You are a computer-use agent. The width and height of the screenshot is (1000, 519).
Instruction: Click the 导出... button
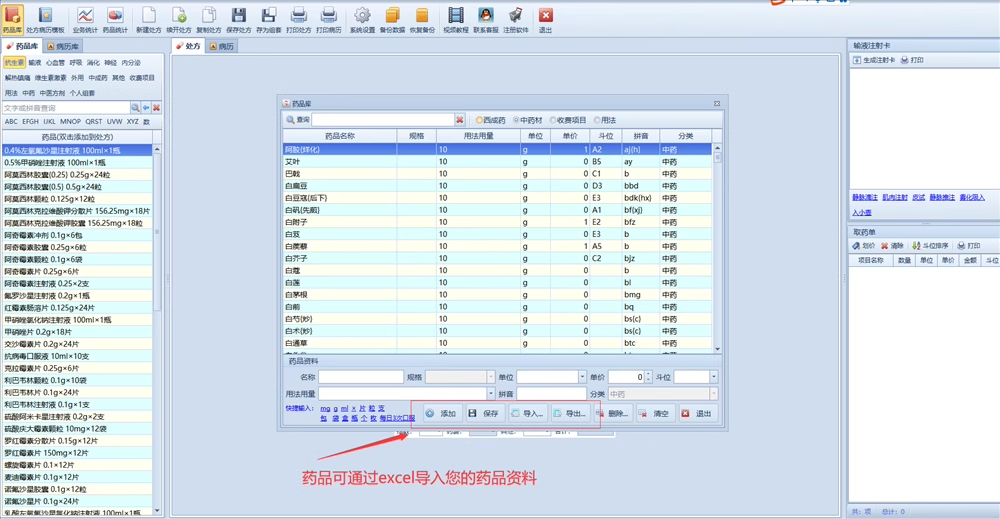(x=570, y=413)
